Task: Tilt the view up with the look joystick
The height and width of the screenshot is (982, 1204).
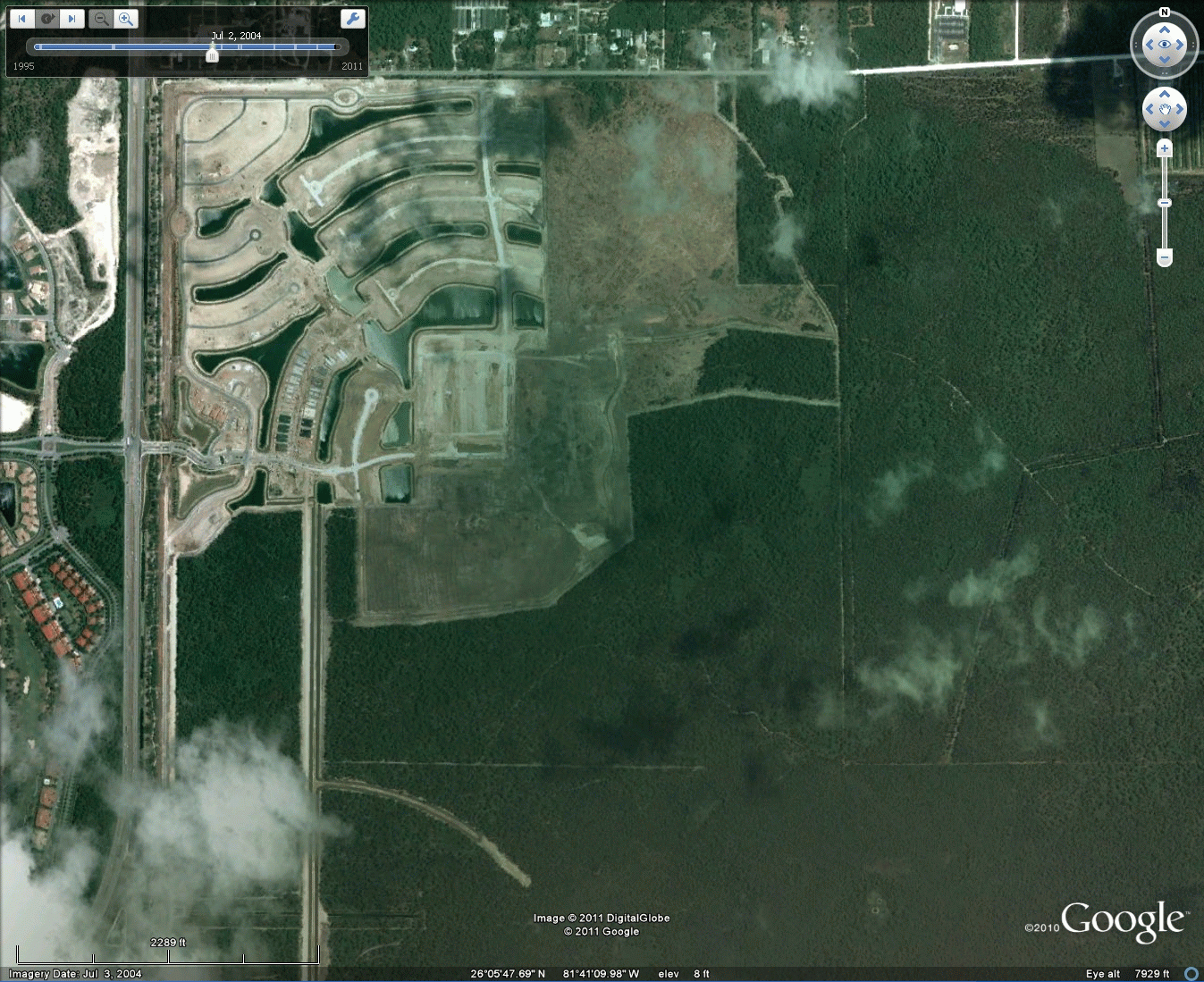Action: click(x=1165, y=29)
